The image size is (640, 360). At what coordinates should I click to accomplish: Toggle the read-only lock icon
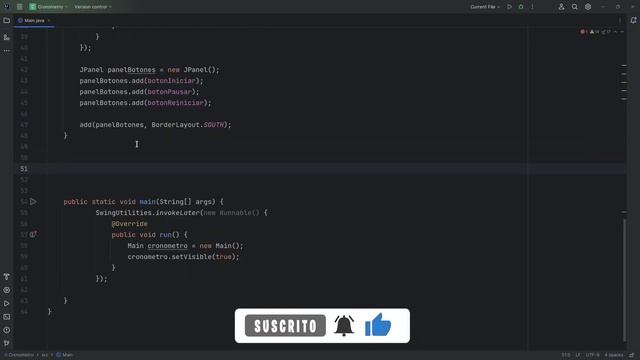[631, 355]
